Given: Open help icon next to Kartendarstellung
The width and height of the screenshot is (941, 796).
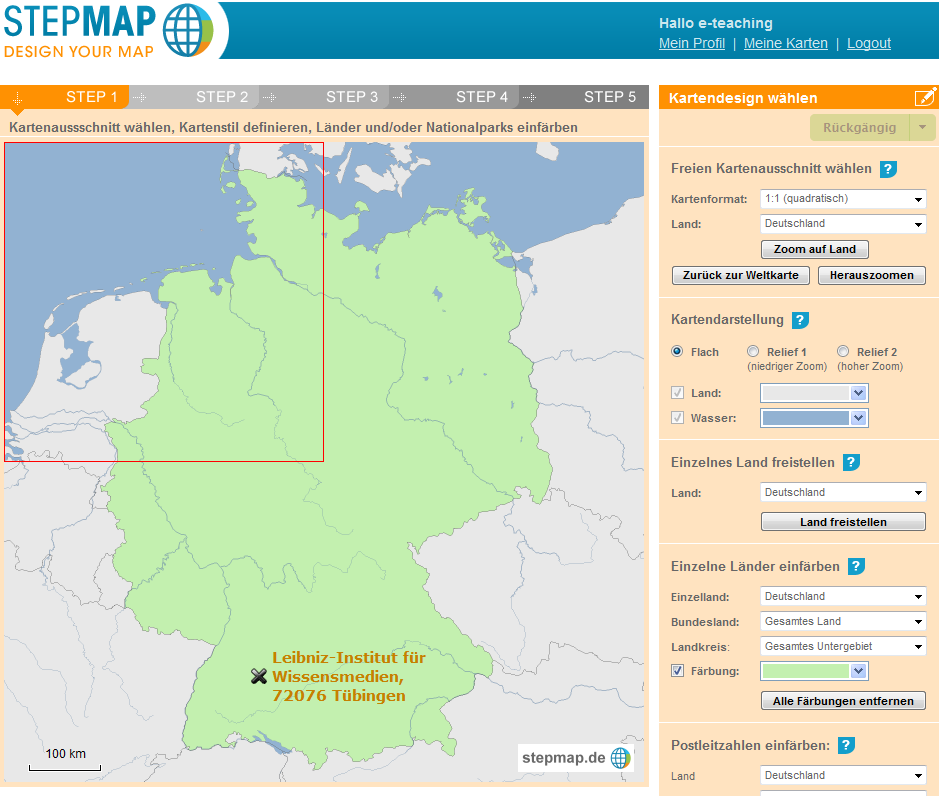Looking at the screenshot, I should pyautogui.click(x=800, y=320).
